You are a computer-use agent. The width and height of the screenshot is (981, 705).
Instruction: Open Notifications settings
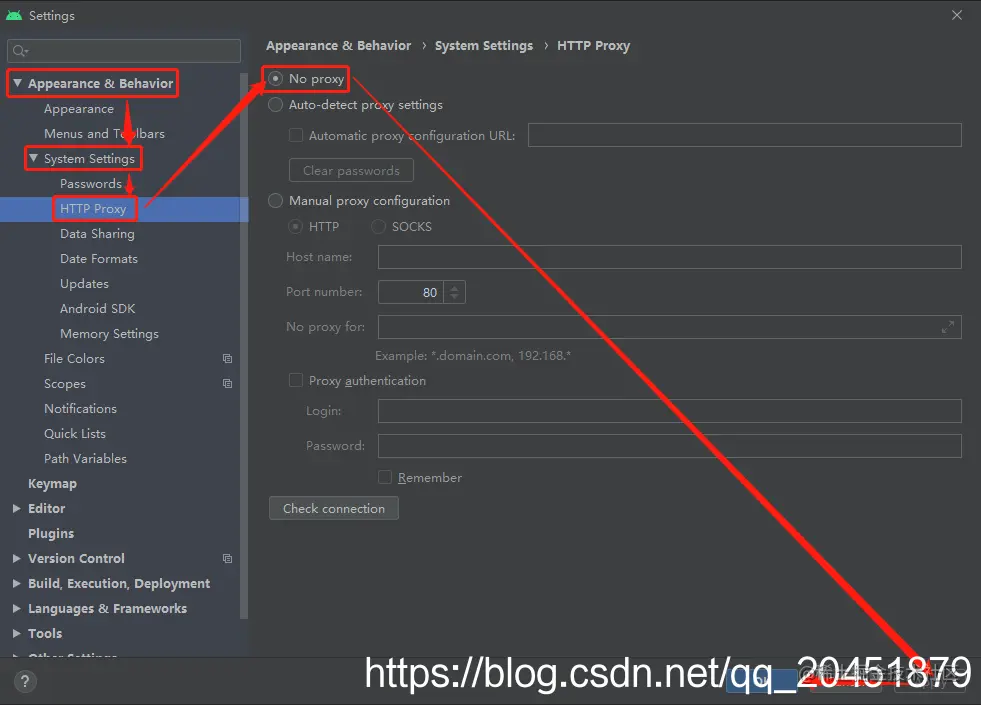pyautogui.click(x=80, y=409)
